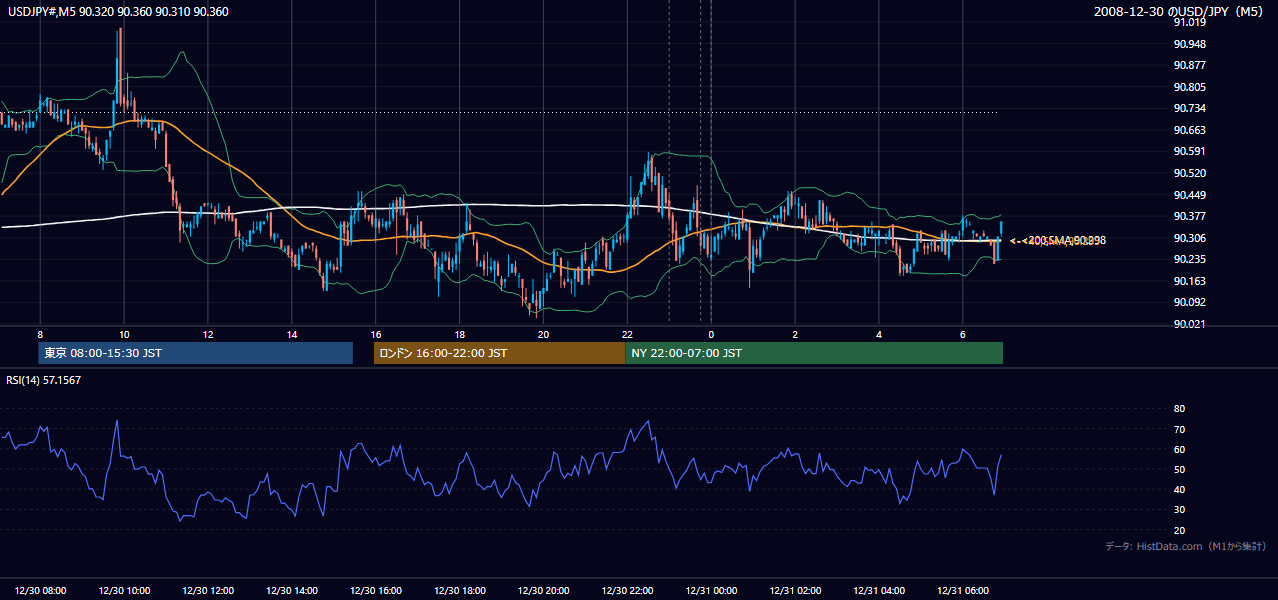Viewport: 1278px width, 600px height.
Task: Click RSI scale value 40
Action: pos(1180,489)
